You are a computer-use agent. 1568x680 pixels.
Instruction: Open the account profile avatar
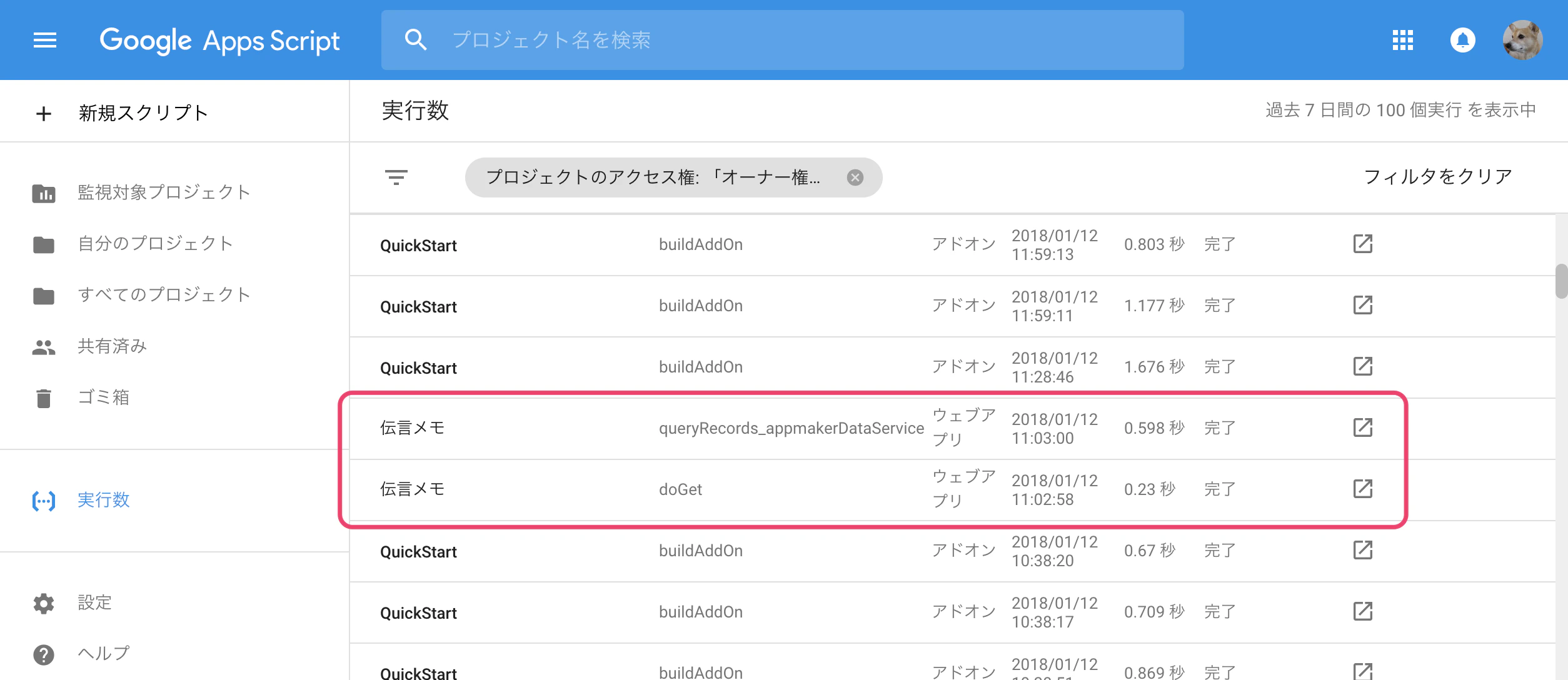tap(1522, 41)
